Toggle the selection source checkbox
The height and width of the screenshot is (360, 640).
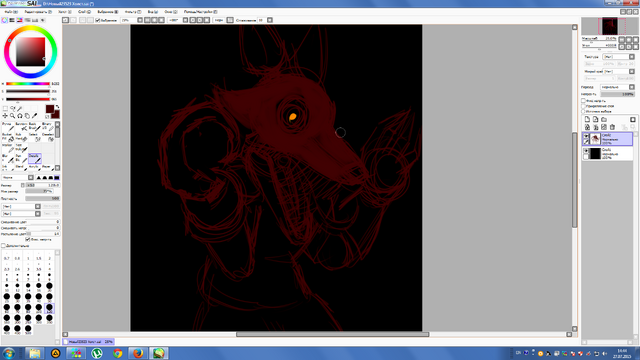point(584,111)
